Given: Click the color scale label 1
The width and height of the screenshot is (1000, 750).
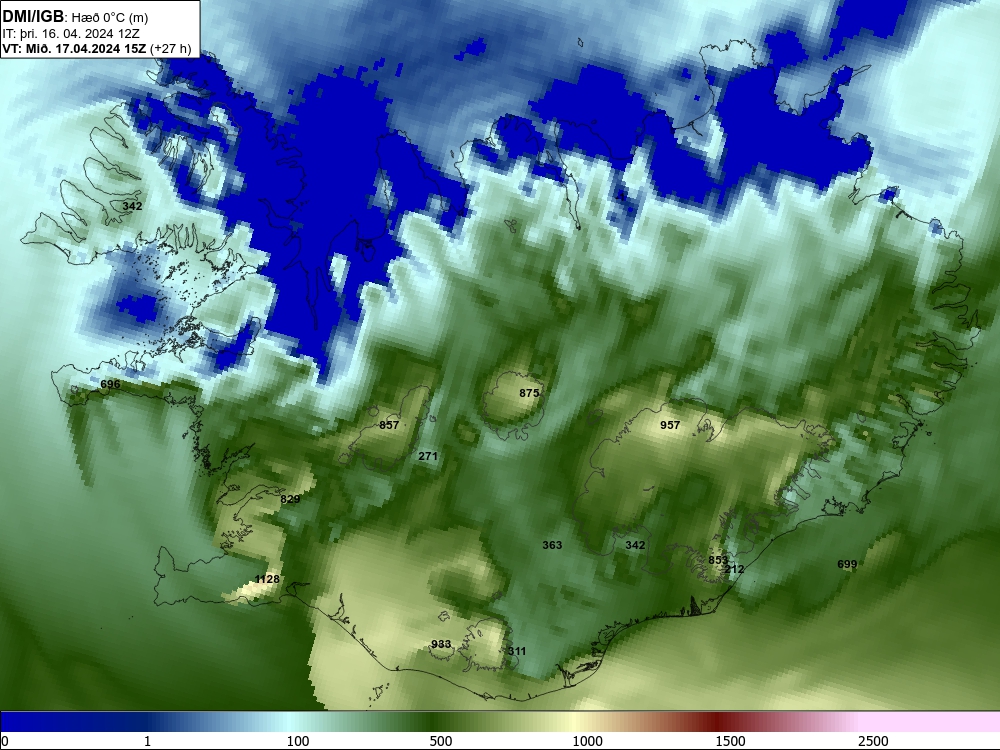Looking at the screenshot, I should click(147, 741).
